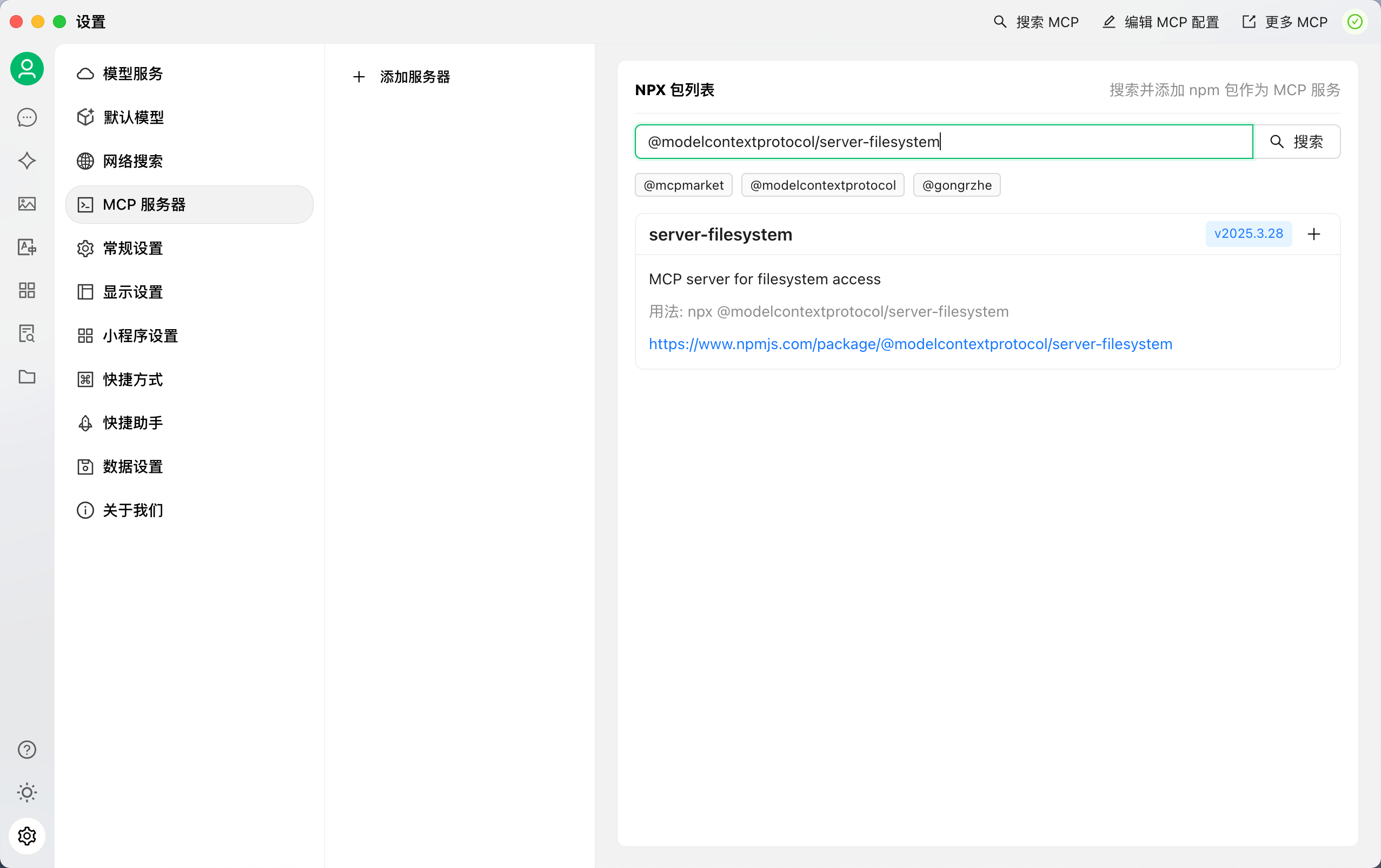Image resolution: width=1381 pixels, height=868 pixels.
Task: Select the @modelcontextprotocol scope tag
Action: click(x=822, y=185)
